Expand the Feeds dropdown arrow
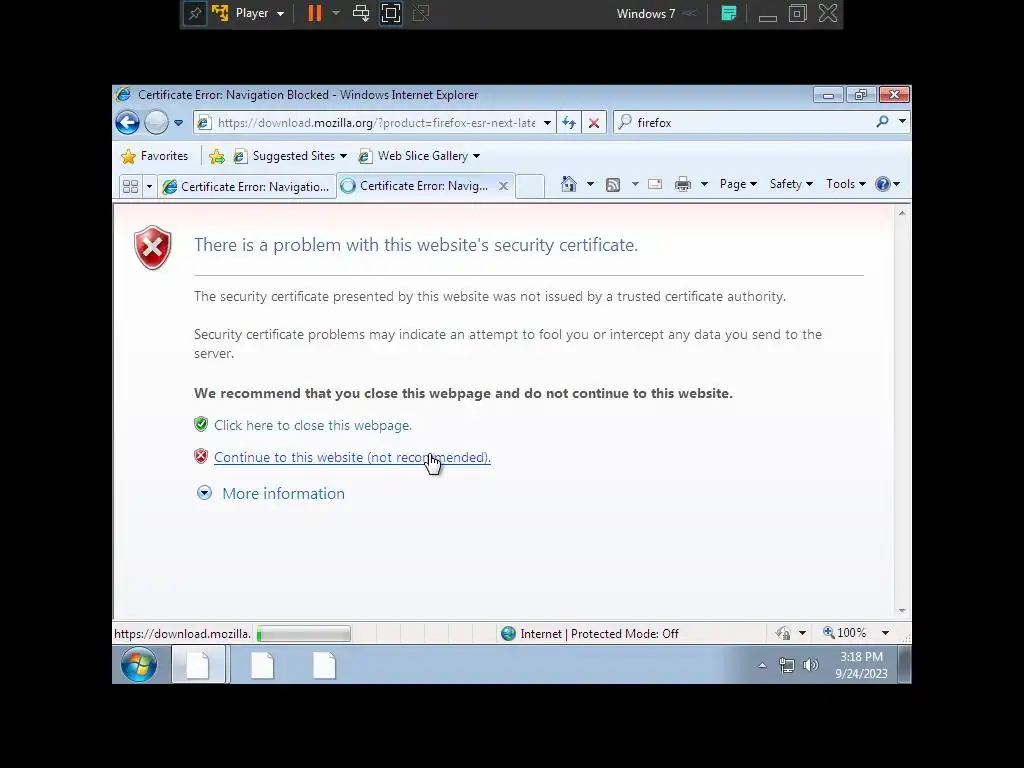The image size is (1024, 768). 635,185
